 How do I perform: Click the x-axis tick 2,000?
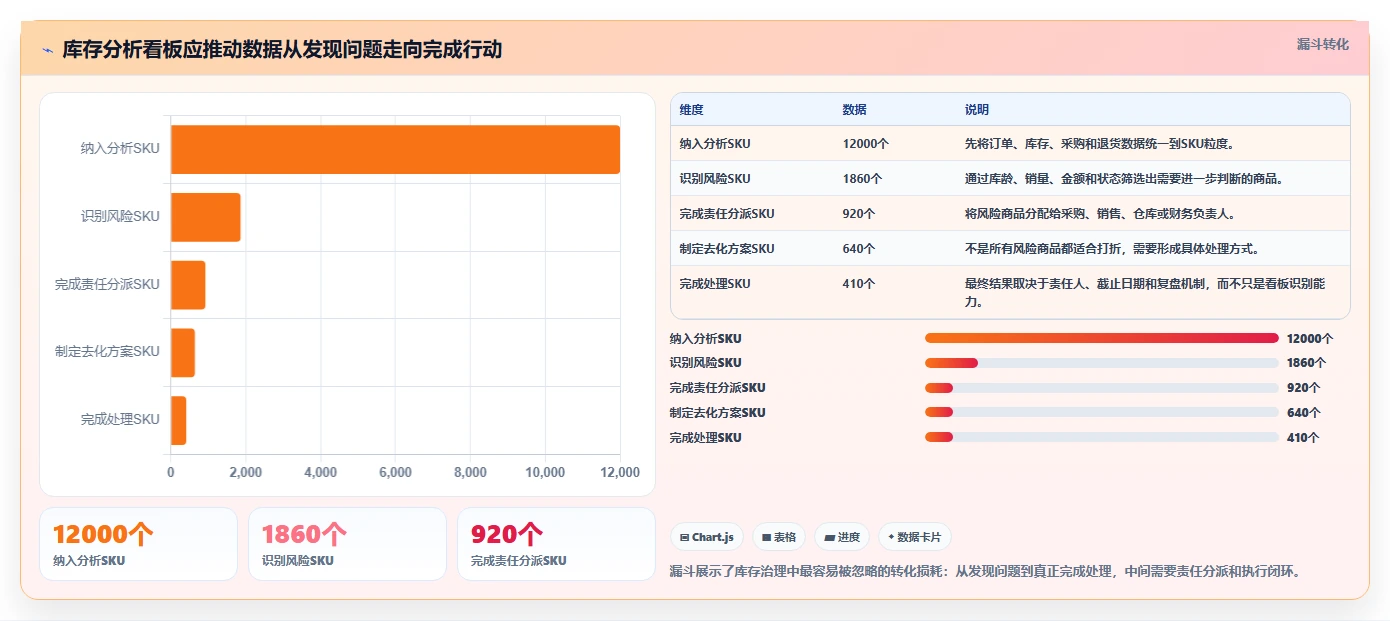[245, 472]
